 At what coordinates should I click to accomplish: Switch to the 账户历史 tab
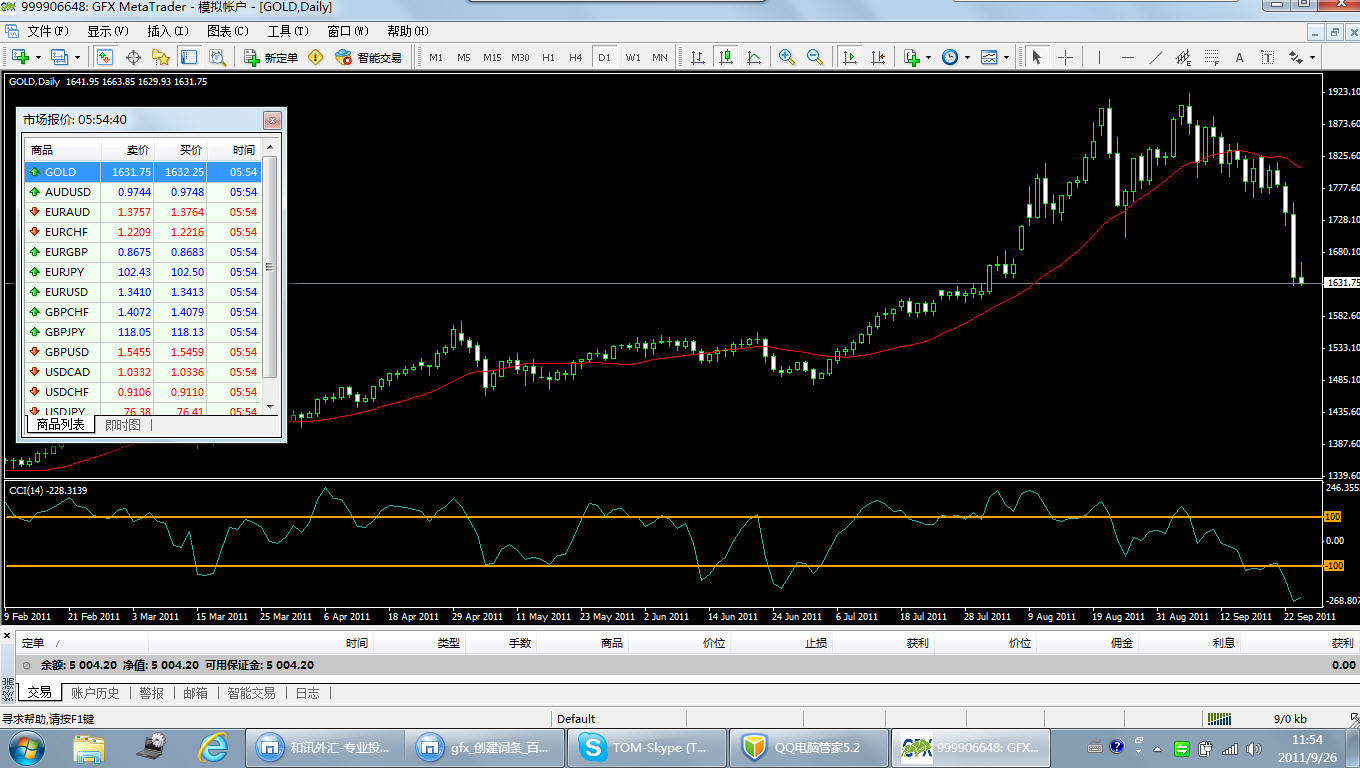95,692
